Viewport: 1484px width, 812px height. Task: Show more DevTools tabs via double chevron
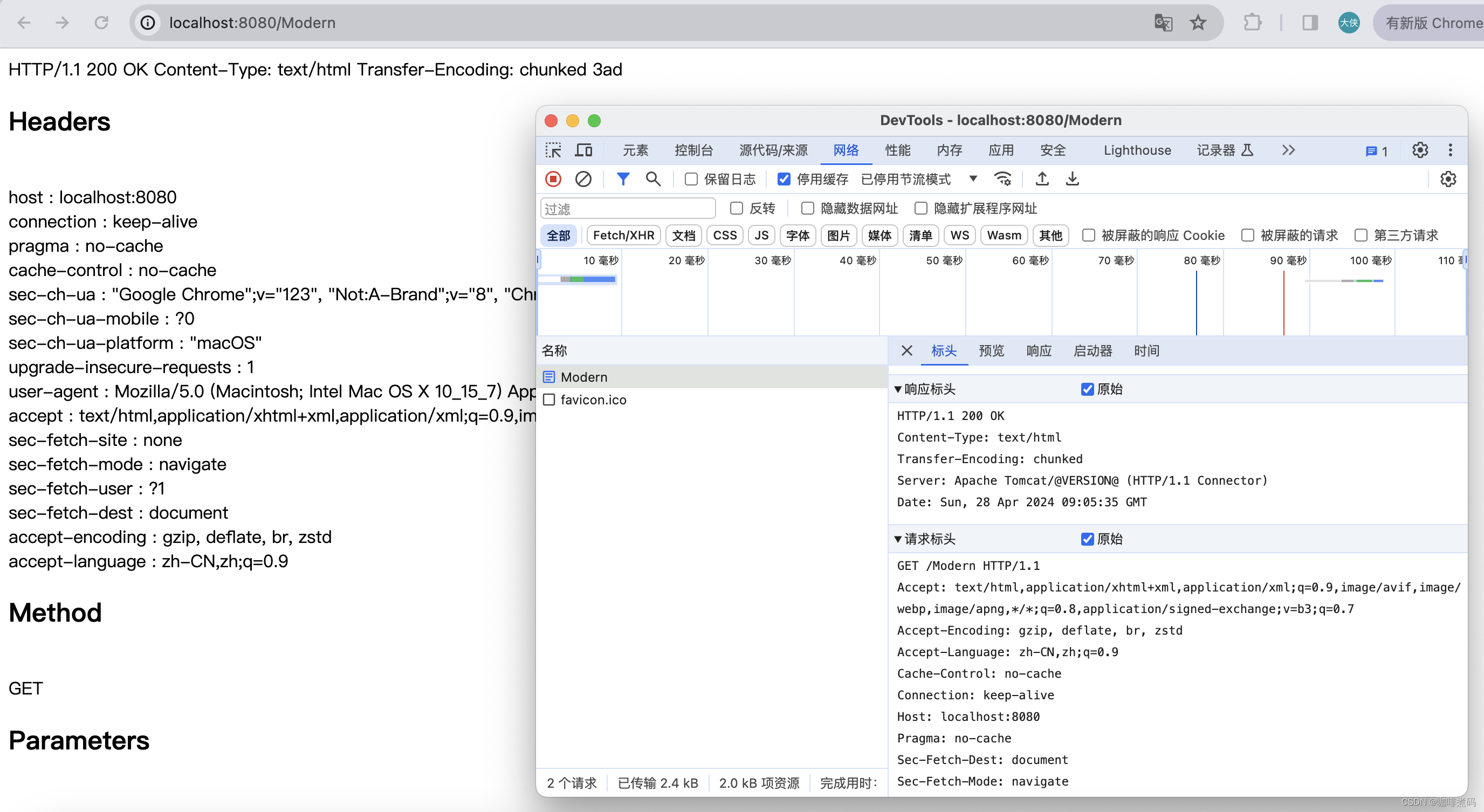point(1288,150)
